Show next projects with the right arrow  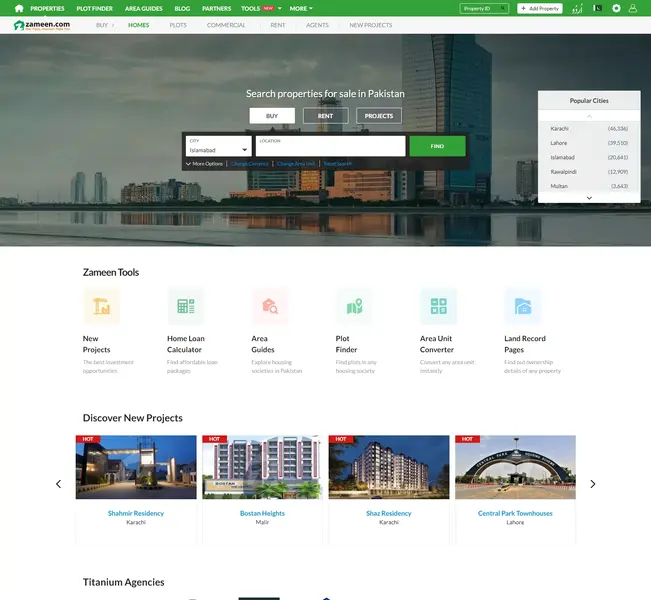tap(592, 484)
